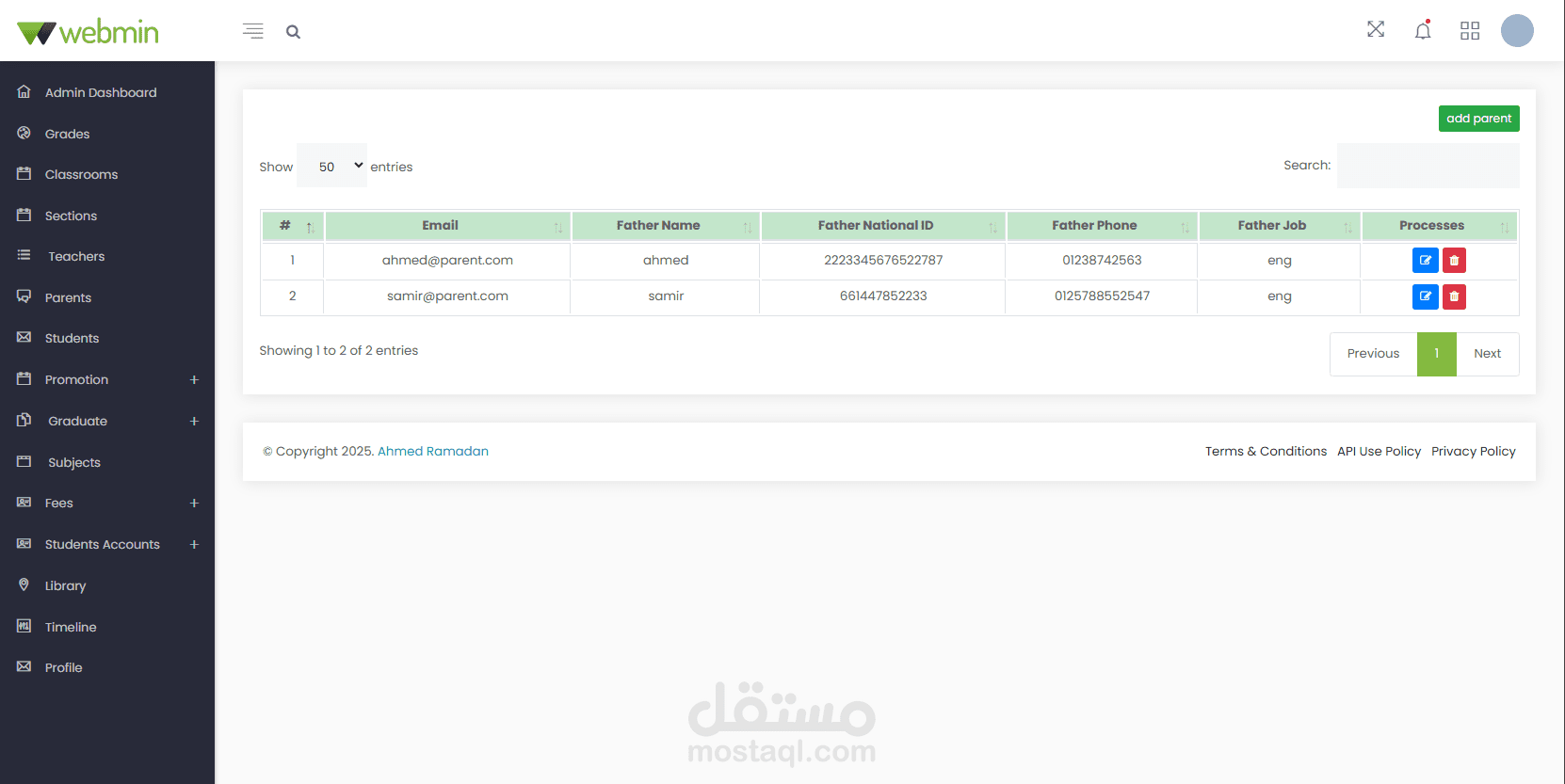Open Admin Dashboard menu item
1565x784 pixels.
coord(101,92)
